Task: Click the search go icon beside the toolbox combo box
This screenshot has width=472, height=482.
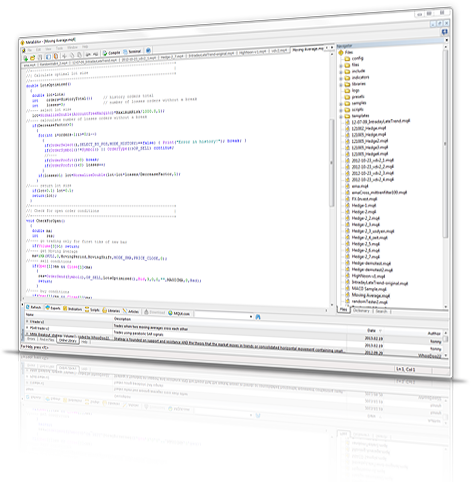Action: 258,317
